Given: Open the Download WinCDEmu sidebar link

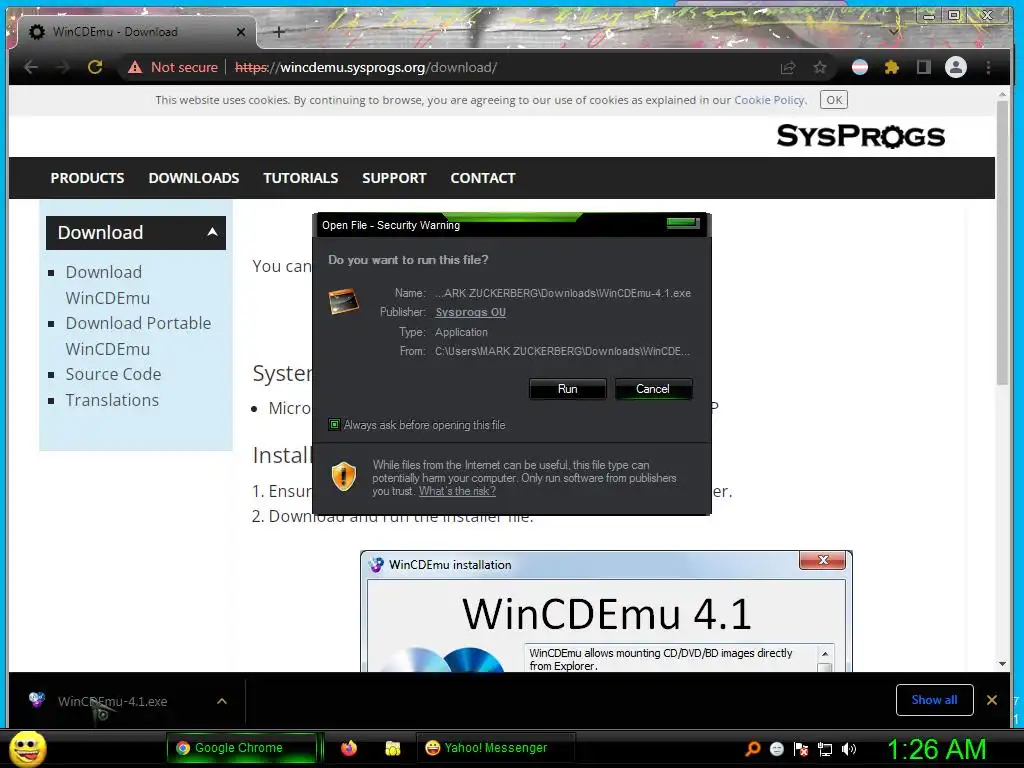Looking at the screenshot, I should point(107,285).
